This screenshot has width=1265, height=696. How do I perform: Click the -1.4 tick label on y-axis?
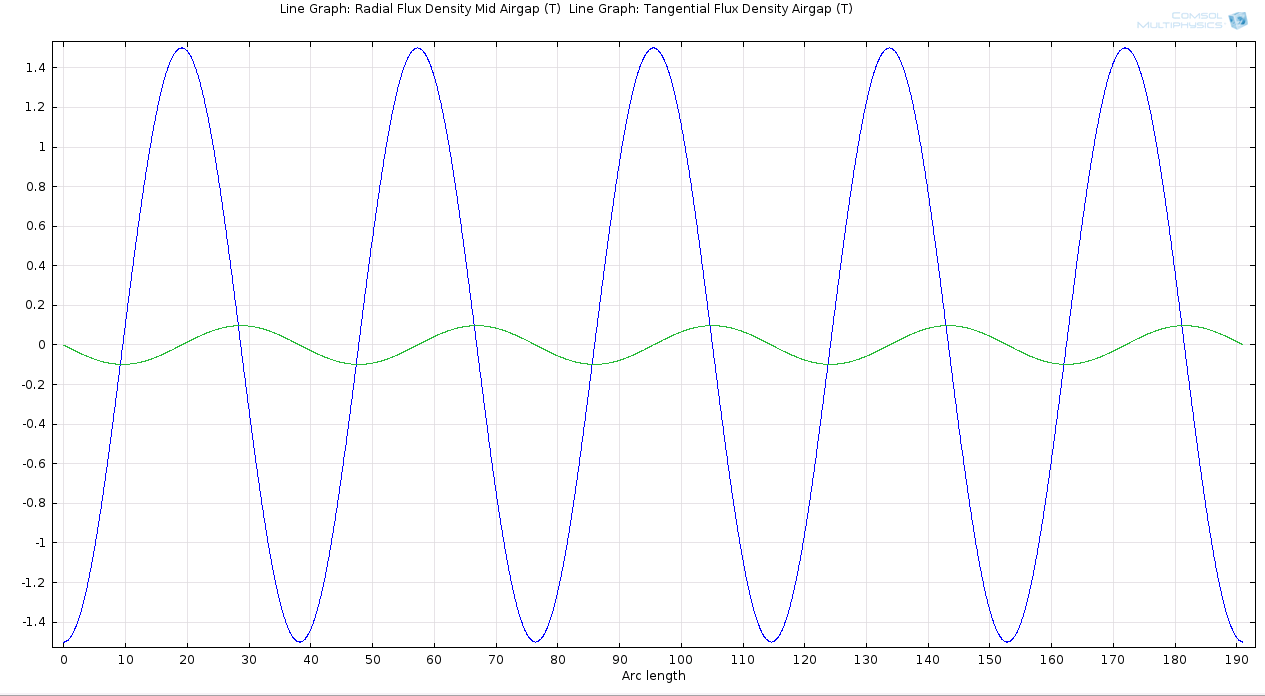tap(32, 622)
